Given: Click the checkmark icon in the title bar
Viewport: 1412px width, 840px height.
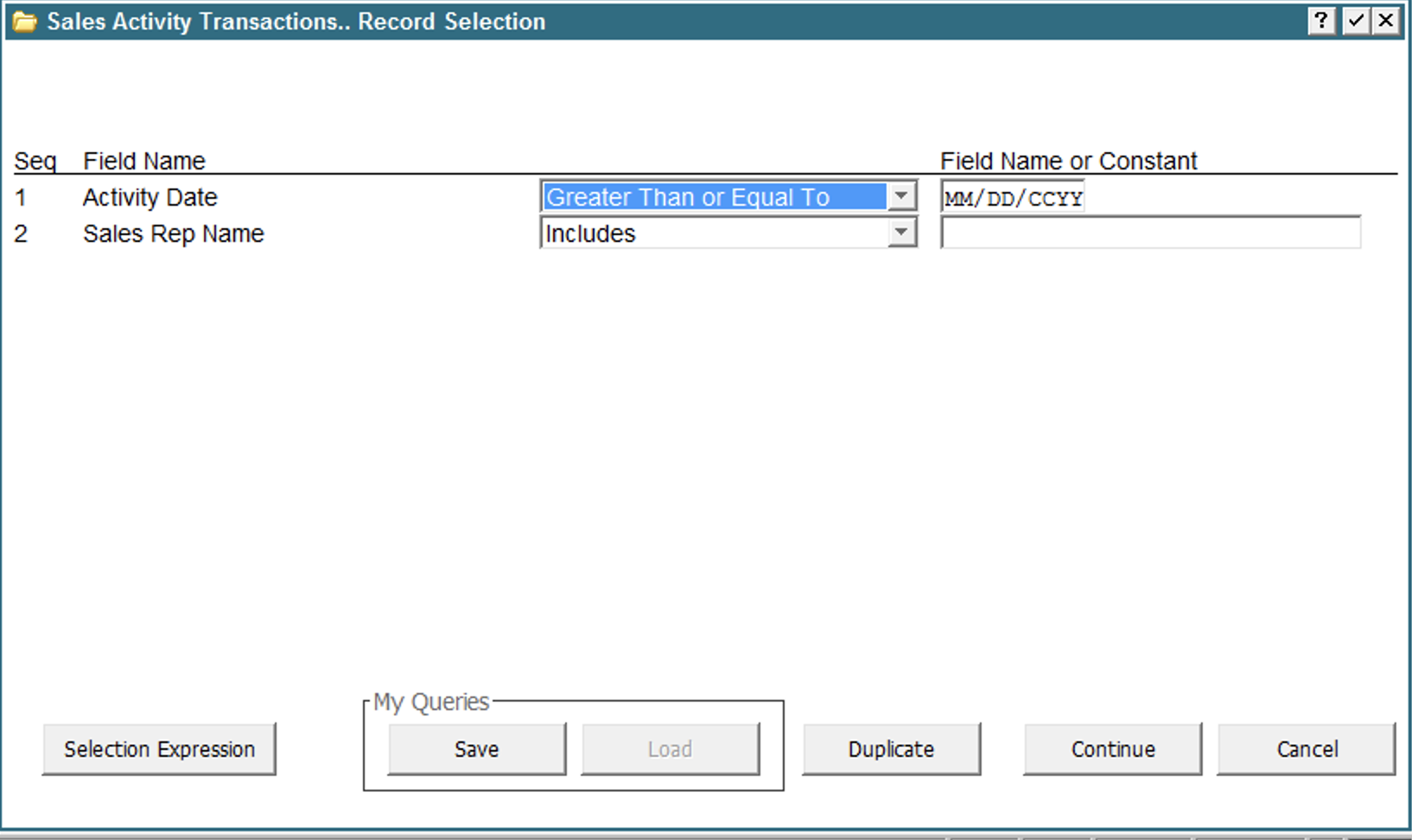Looking at the screenshot, I should coord(1355,21).
